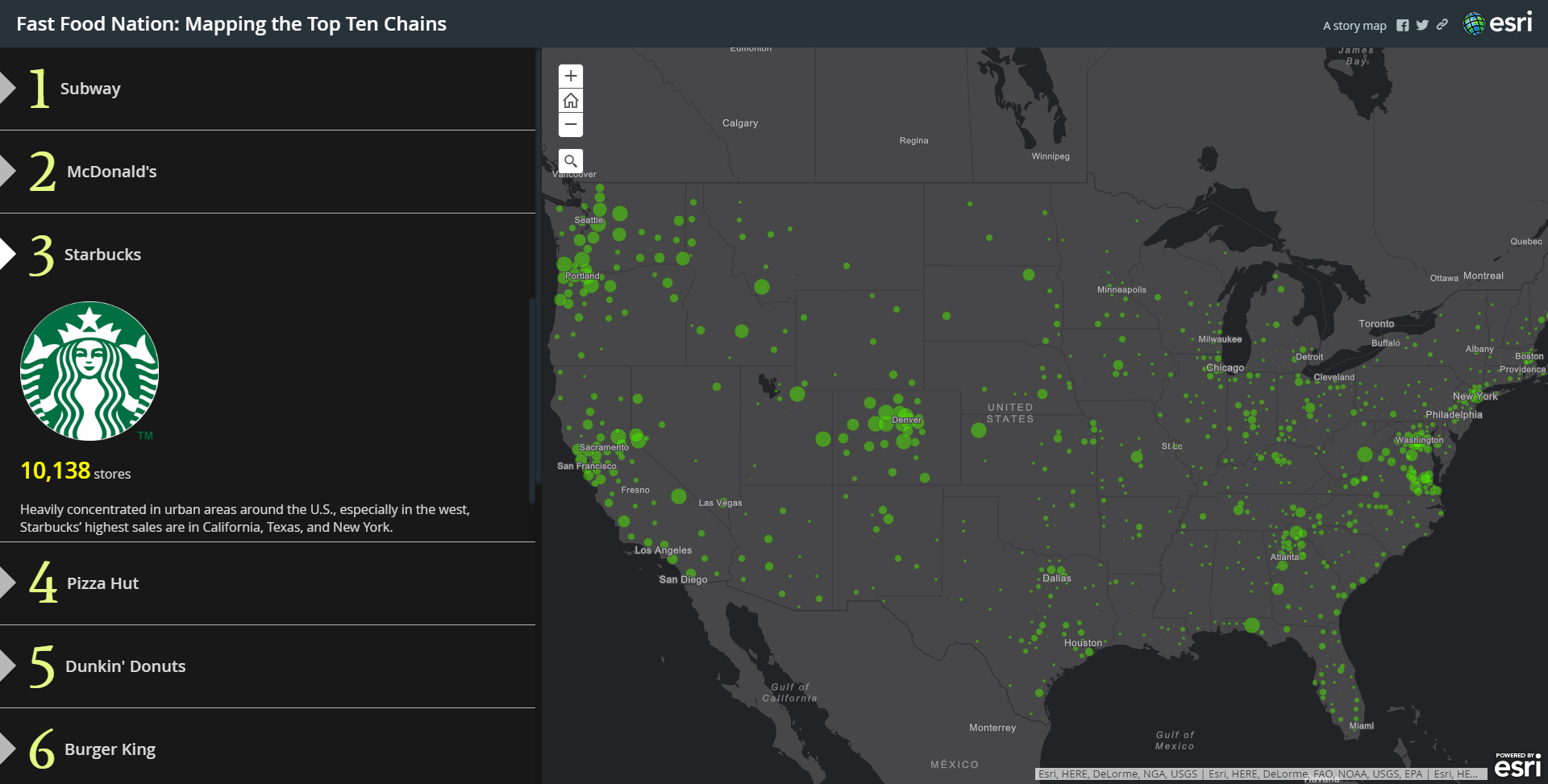Open the A story map link
The image size is (1548, 784).
(x=1354, y=25)
